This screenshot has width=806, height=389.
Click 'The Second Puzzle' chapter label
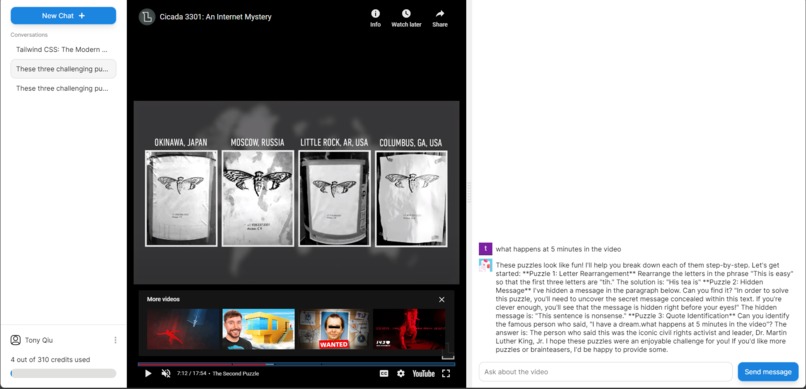(x=236, y=374)
